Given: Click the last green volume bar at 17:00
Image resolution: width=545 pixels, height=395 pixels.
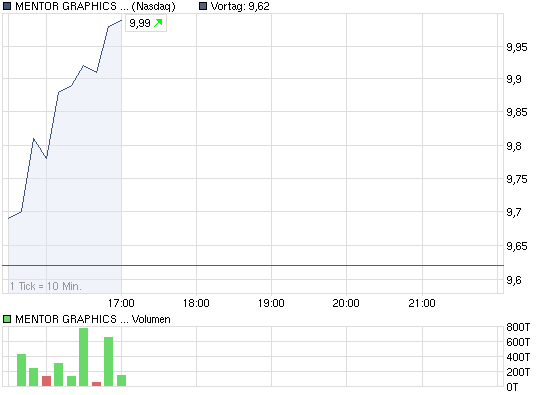Looking at the screenshot, I should coord(121,380).
